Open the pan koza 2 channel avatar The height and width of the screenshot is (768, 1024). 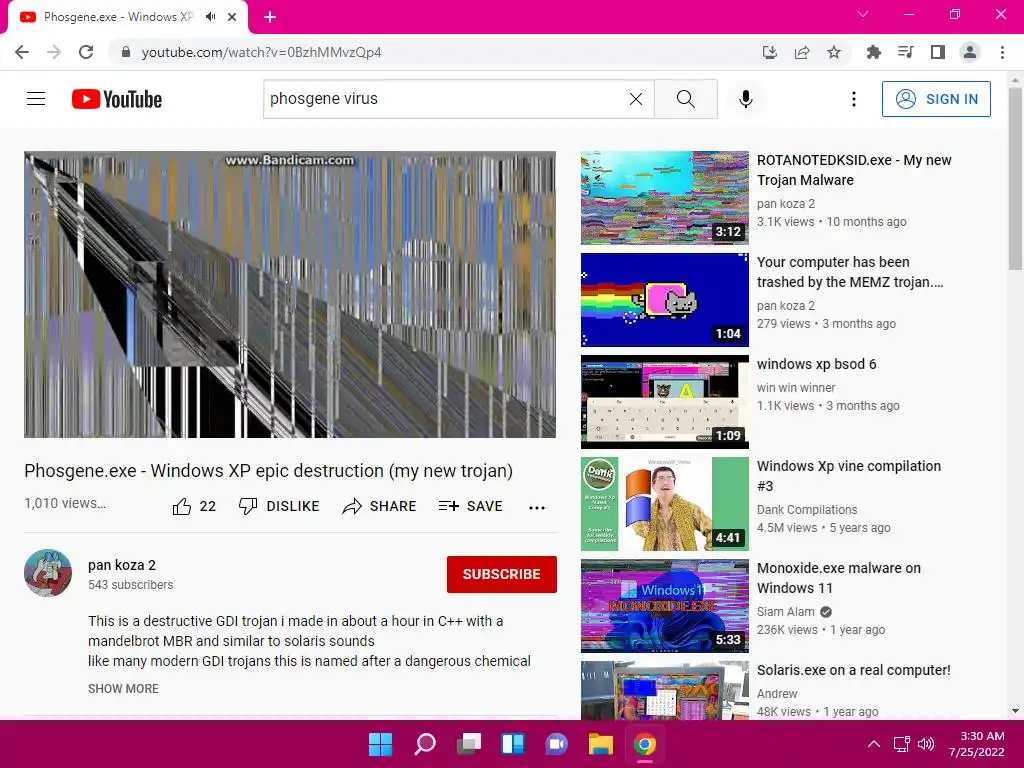click(48, 573)
